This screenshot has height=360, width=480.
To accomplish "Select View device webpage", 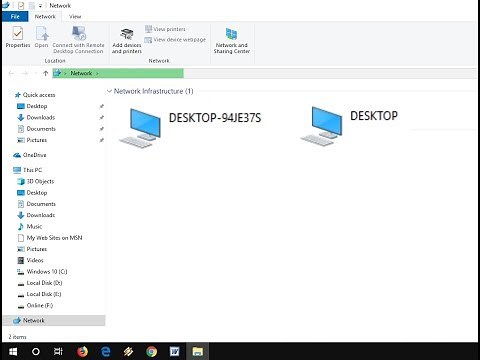I will [175, 40].
